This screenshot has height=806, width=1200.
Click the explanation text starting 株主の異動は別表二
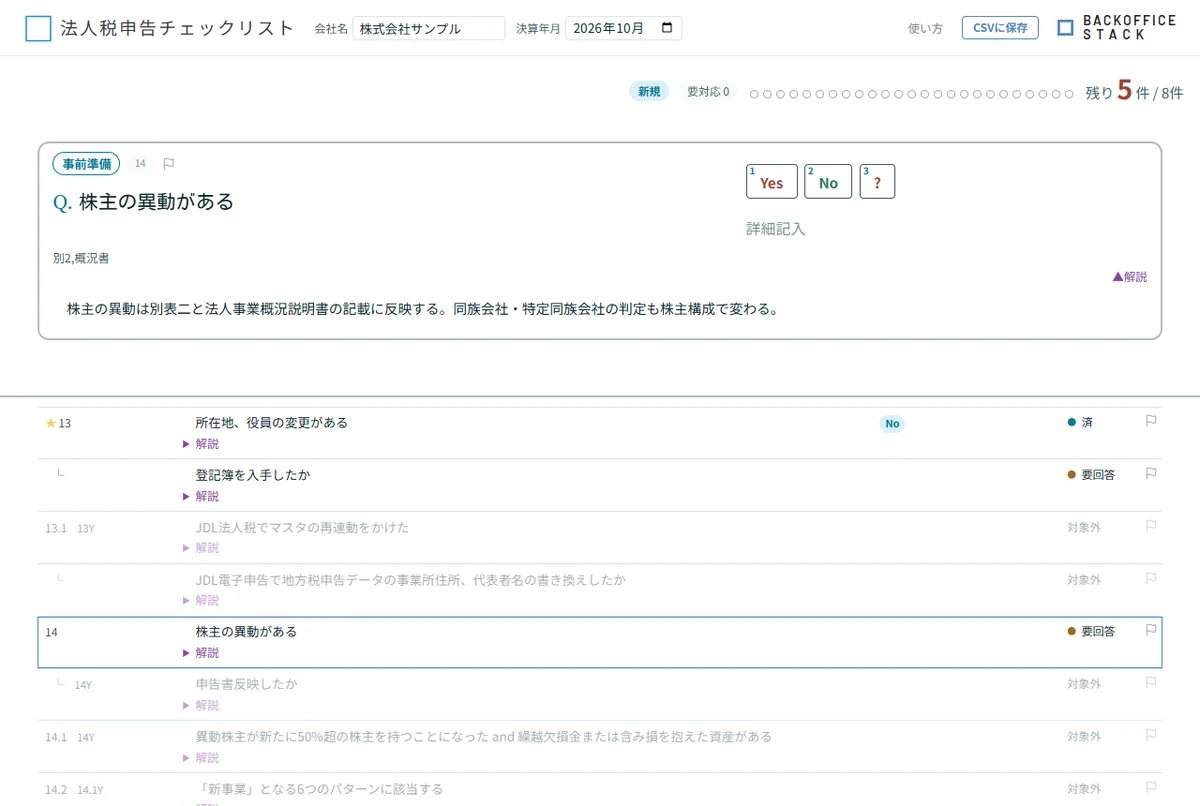tap(422, 309)
